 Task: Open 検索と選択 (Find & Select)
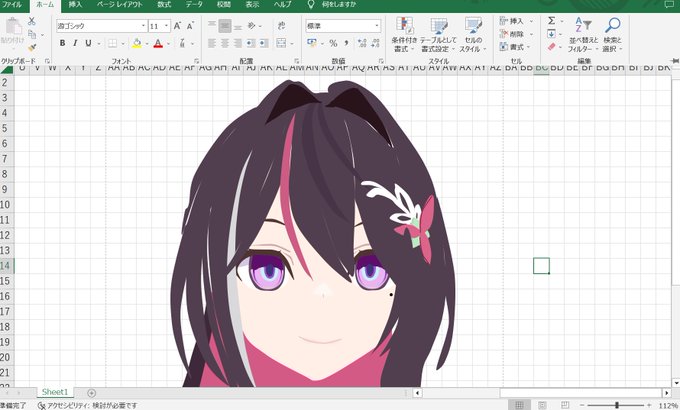(612, 35)
